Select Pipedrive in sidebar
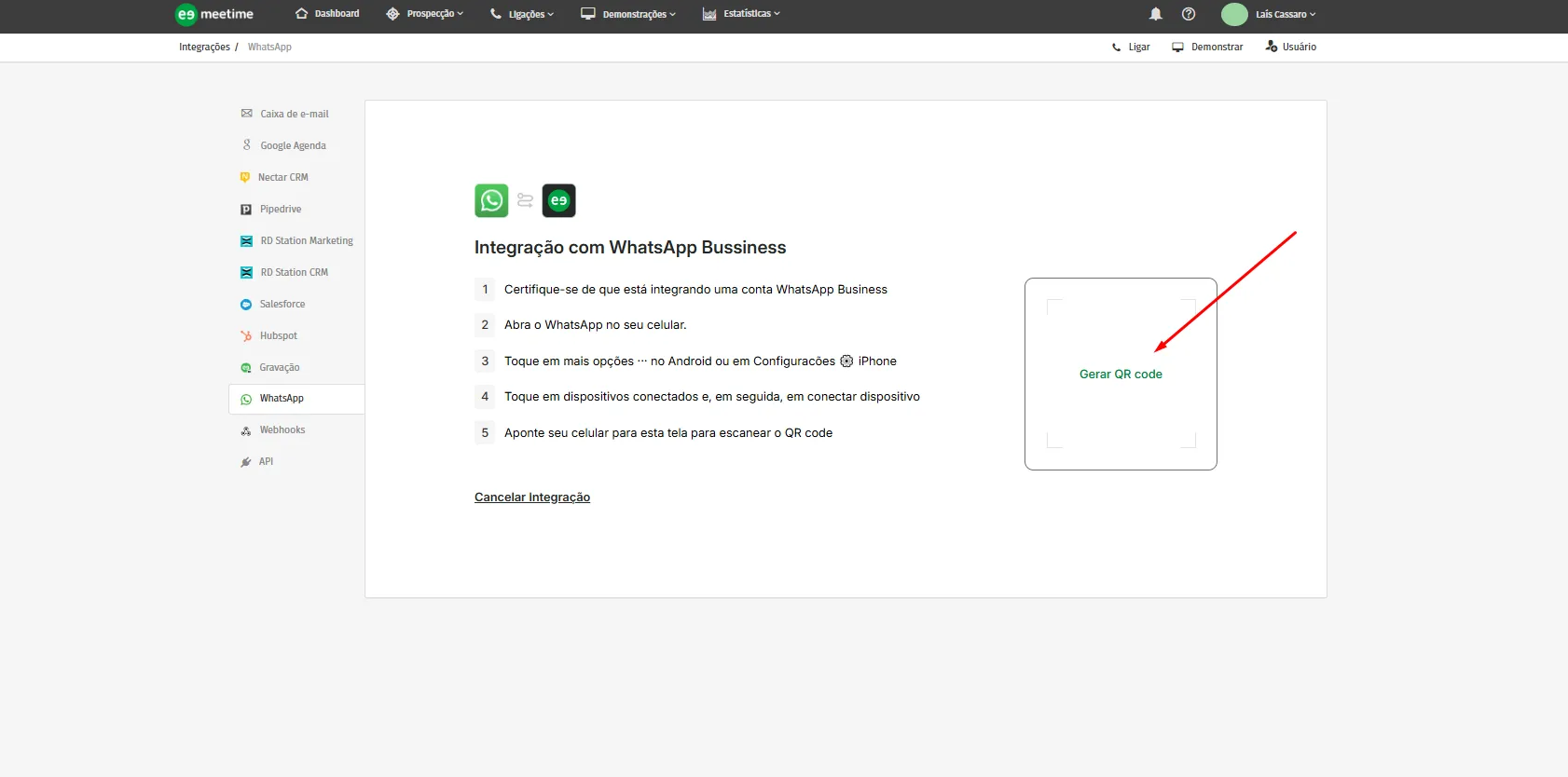Screen dimensions: 1568x777 point(281,210)
